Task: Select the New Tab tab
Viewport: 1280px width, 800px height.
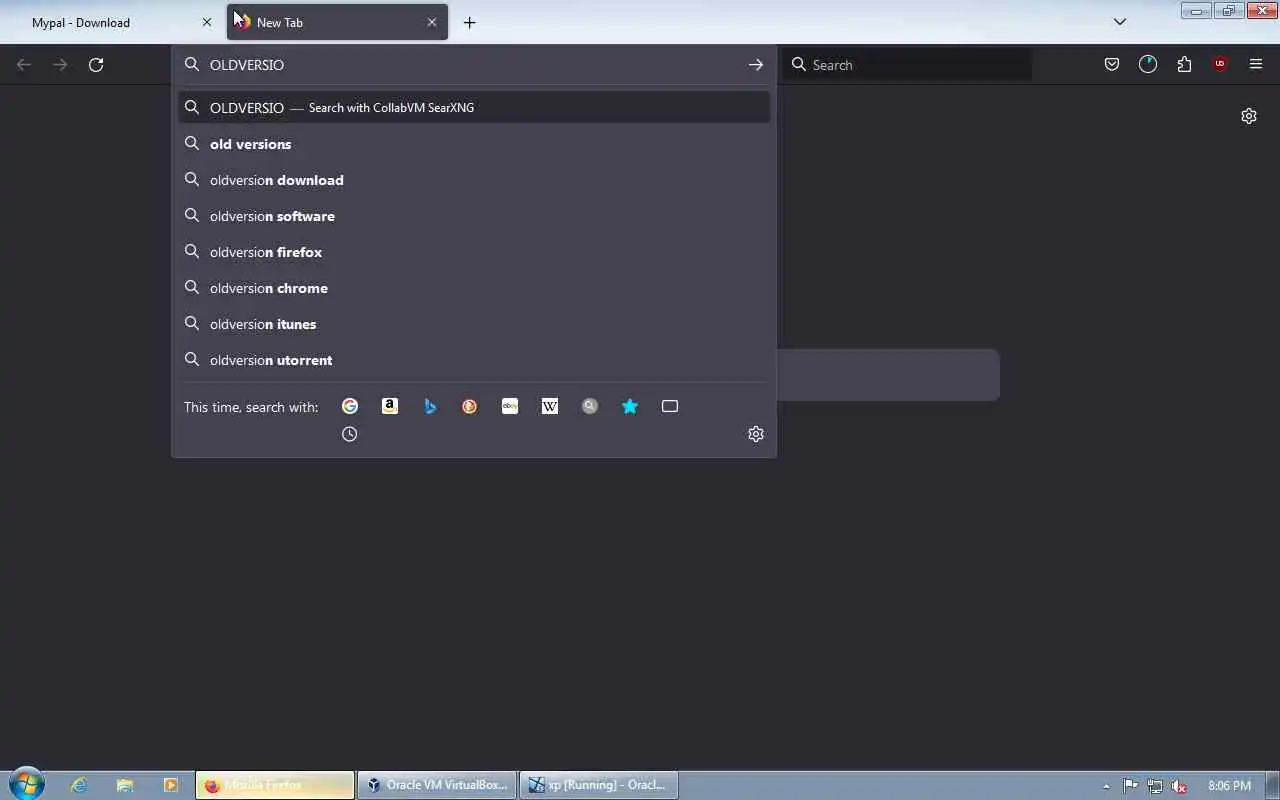Action: click(x=337, y=22)
